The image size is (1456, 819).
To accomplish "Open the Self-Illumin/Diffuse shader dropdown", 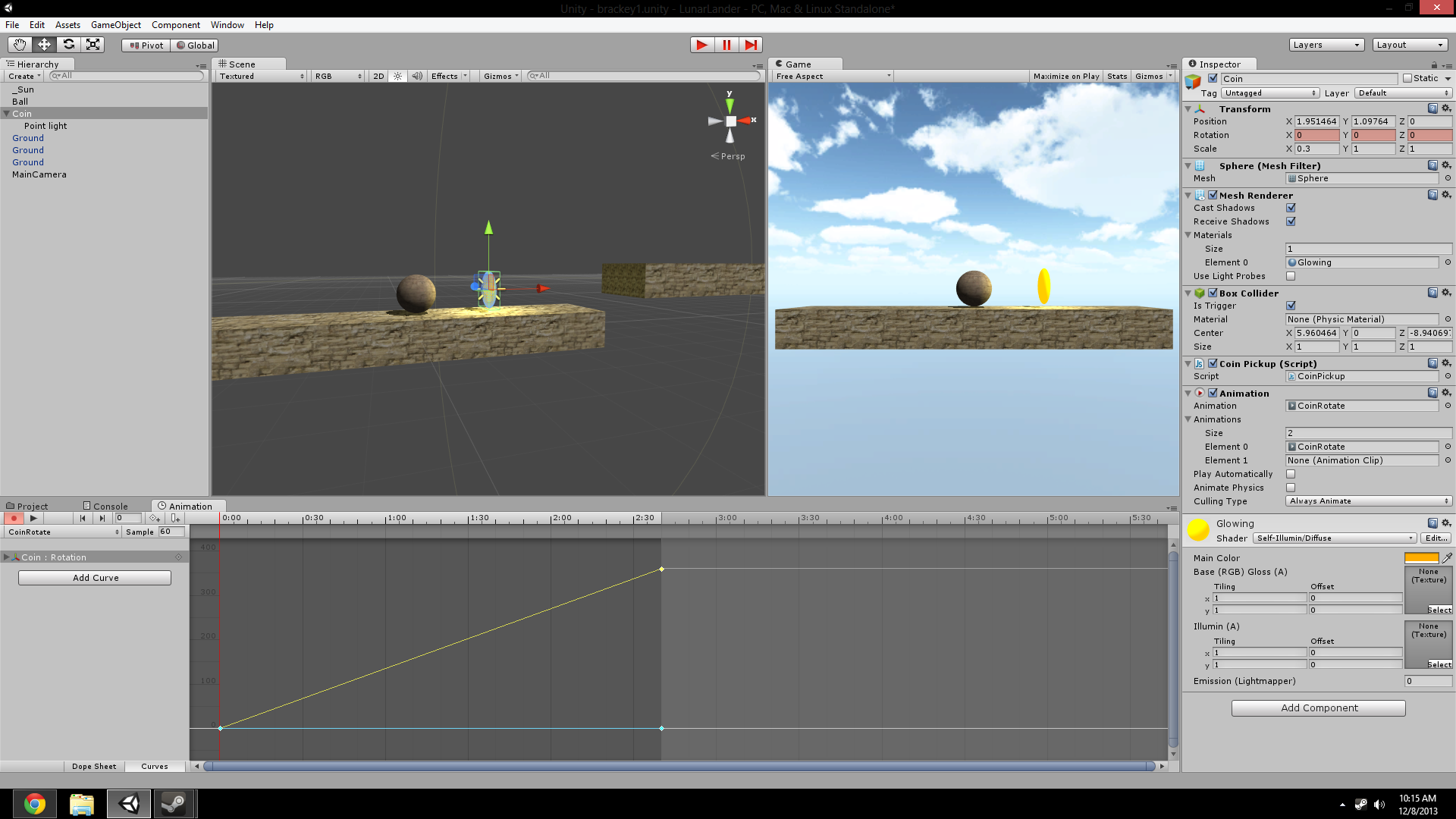I will click(1334, 538).
